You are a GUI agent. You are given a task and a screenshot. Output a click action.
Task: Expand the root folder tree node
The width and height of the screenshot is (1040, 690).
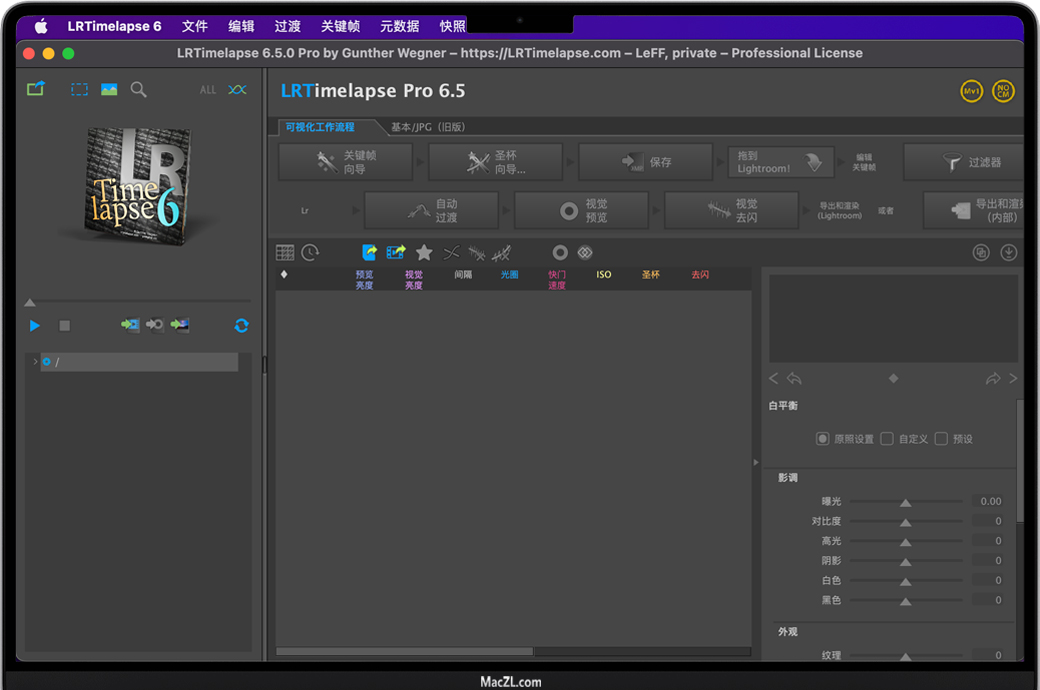pyautogui.click(x=35, y=362)
